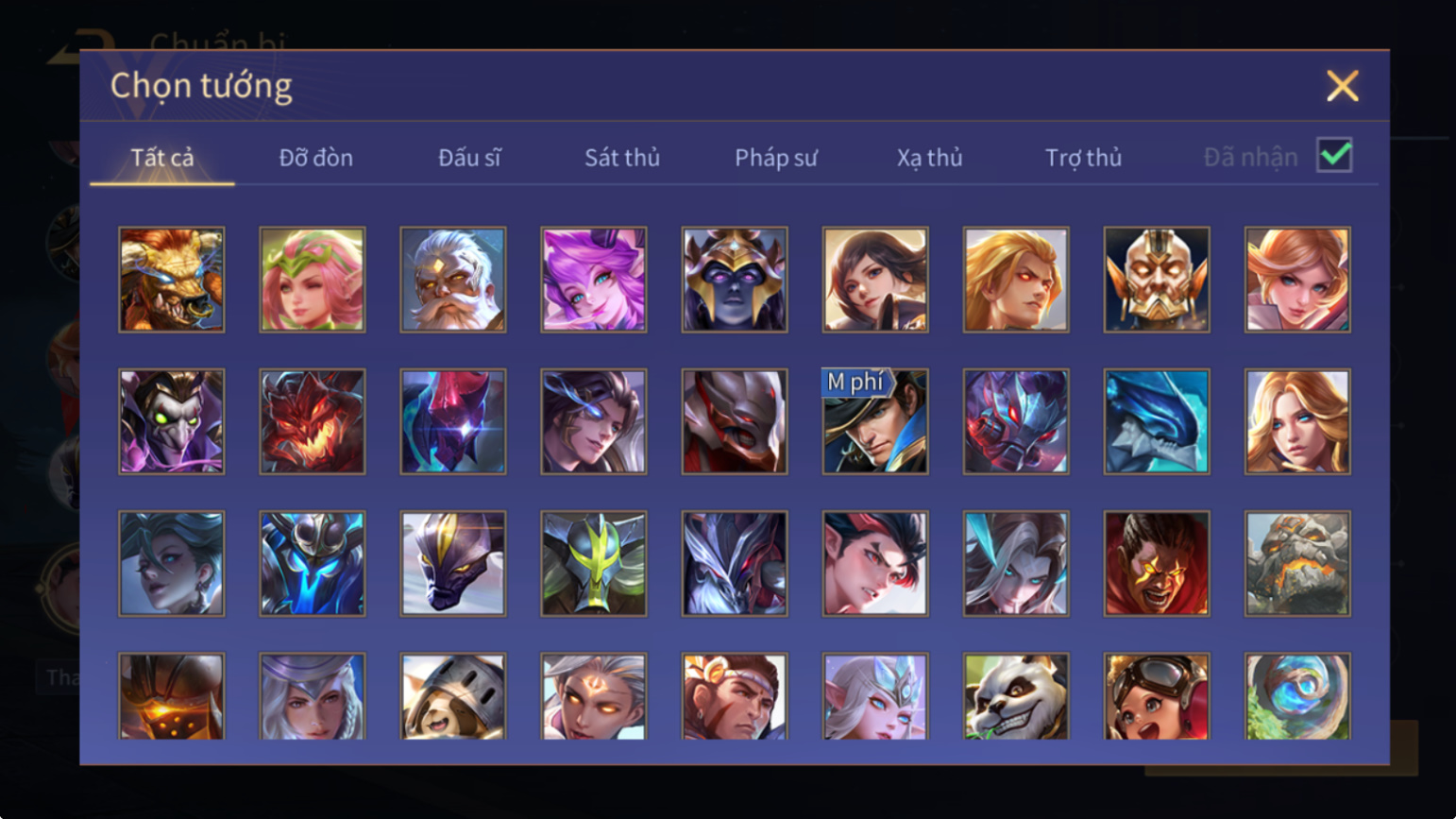Select the purple-haired girl hero portrait
This screenshot has height=819, width=1456.
(594, 280)
